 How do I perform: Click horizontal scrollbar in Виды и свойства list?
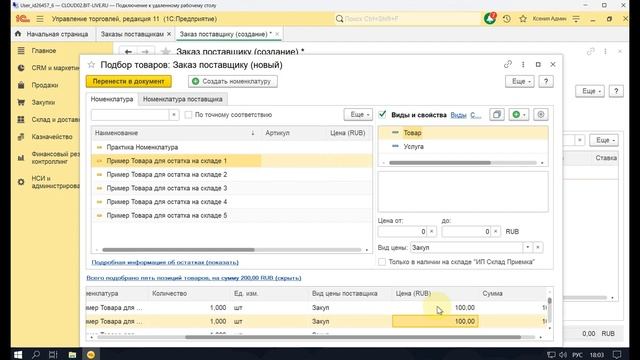(440, 162)
